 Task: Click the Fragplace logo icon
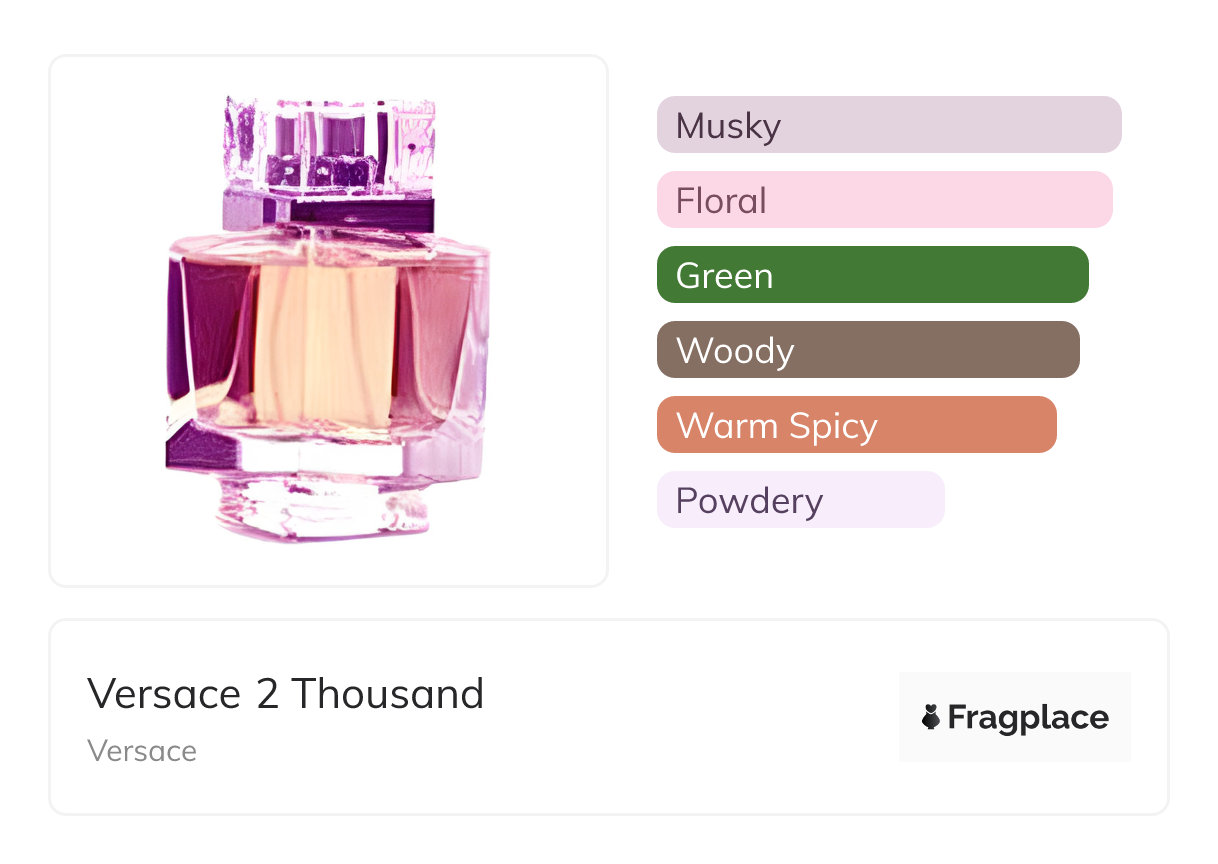pos(931,717)
